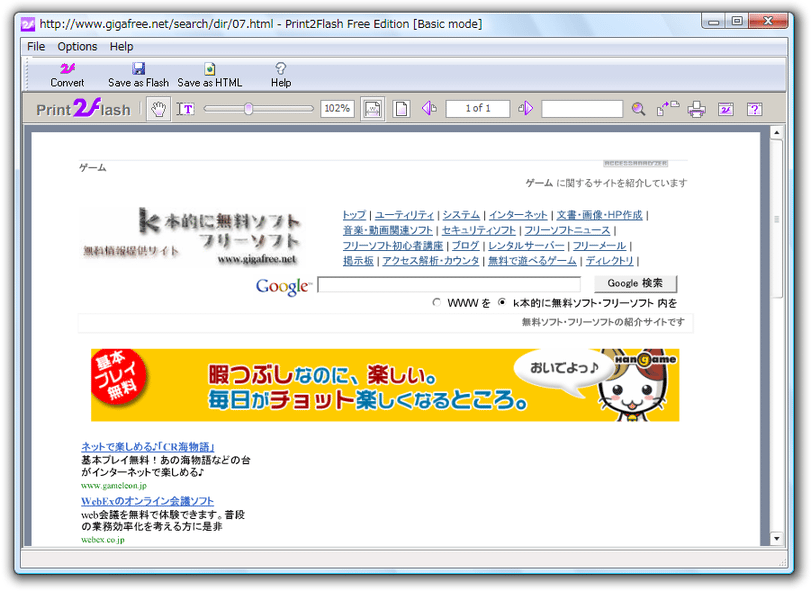Open the ユーティリティ link

[404, 215]
